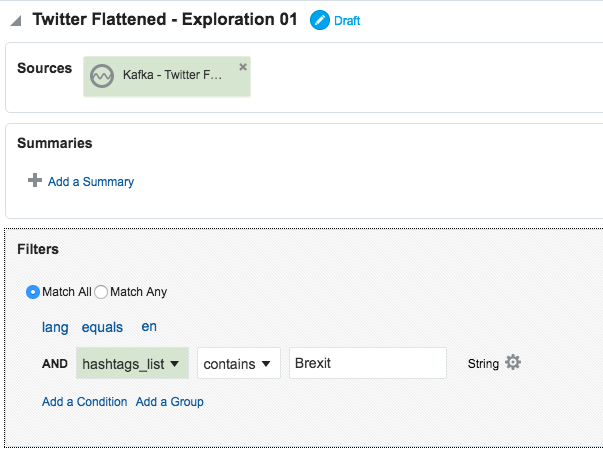Click the Draft status link
The width and height of the screenshot is (603, 455).
[347, 21]
